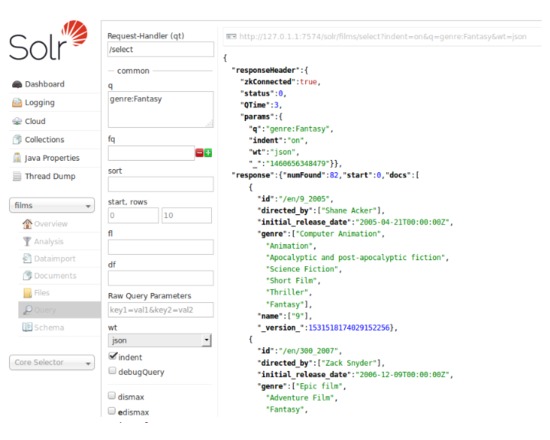Viewport: 550px width, 440px height.
Task: Click the fq filter query field
Action: click(151, 153)
